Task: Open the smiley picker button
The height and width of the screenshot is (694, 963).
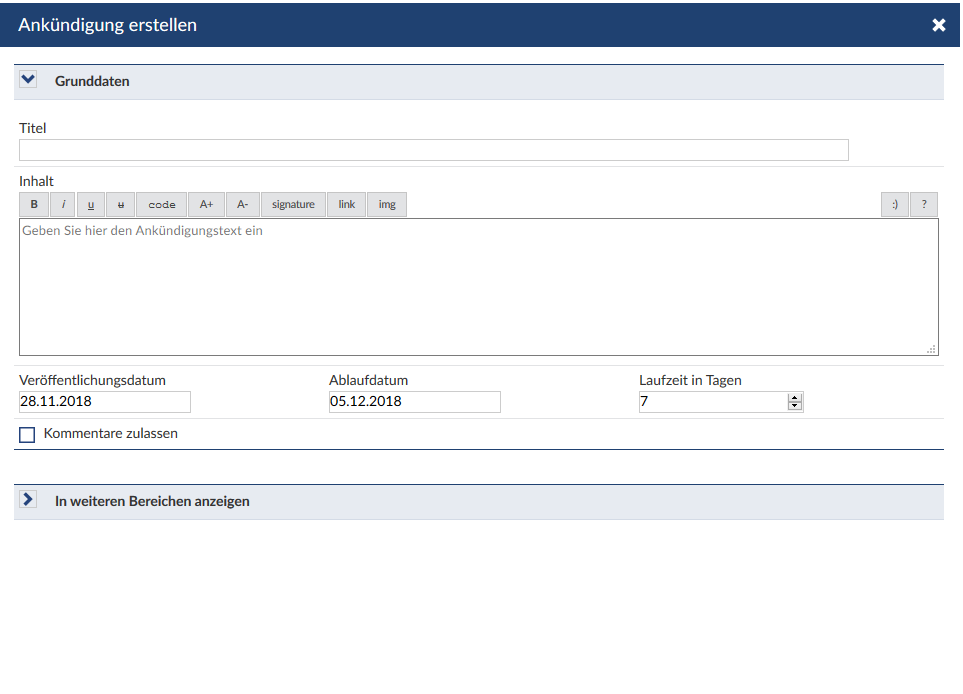Action: click(894, 205)
